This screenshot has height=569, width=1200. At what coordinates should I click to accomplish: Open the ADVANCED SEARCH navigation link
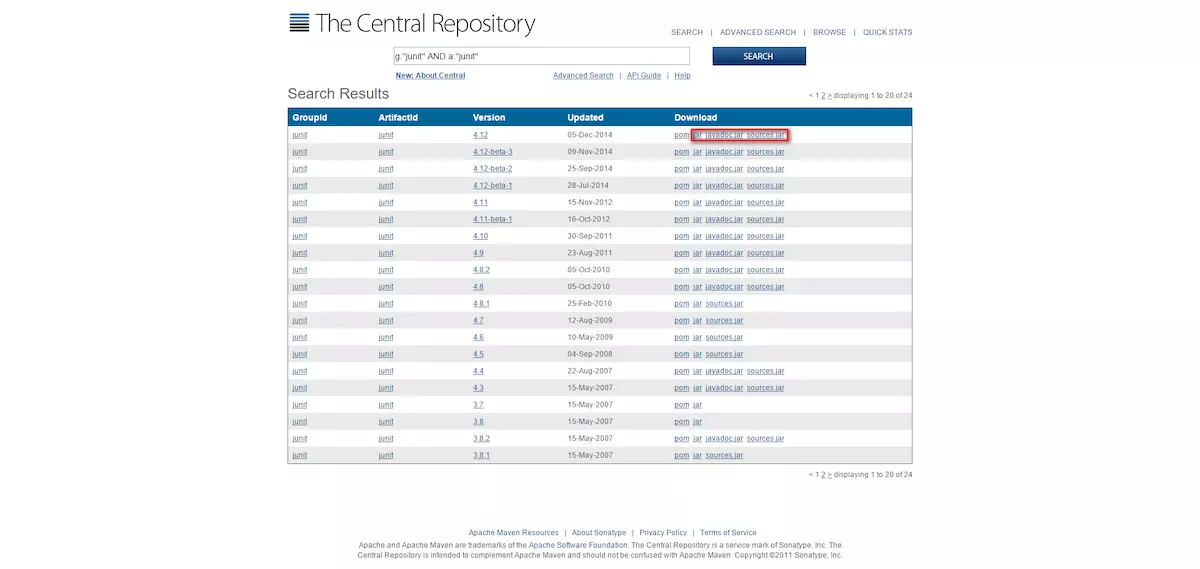click(x=758, y=32)
